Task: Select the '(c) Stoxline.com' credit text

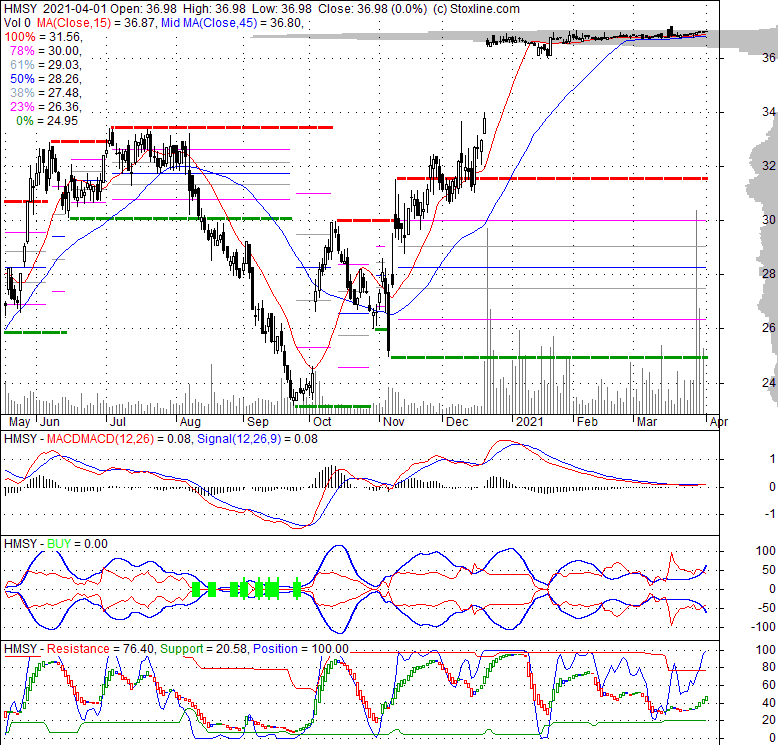Action: 477,9
